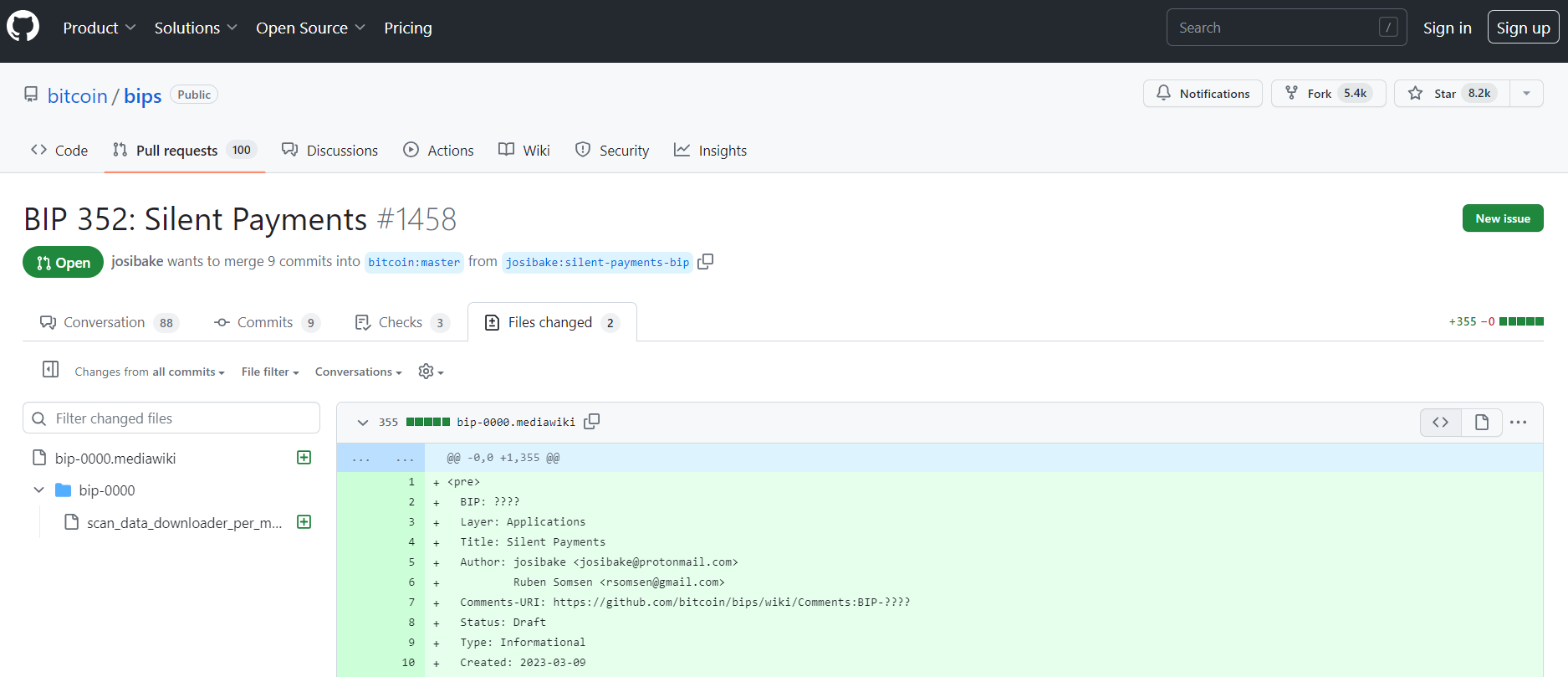Open the Code tab
The image size is (1568, 677).
(x=59, y=151)
